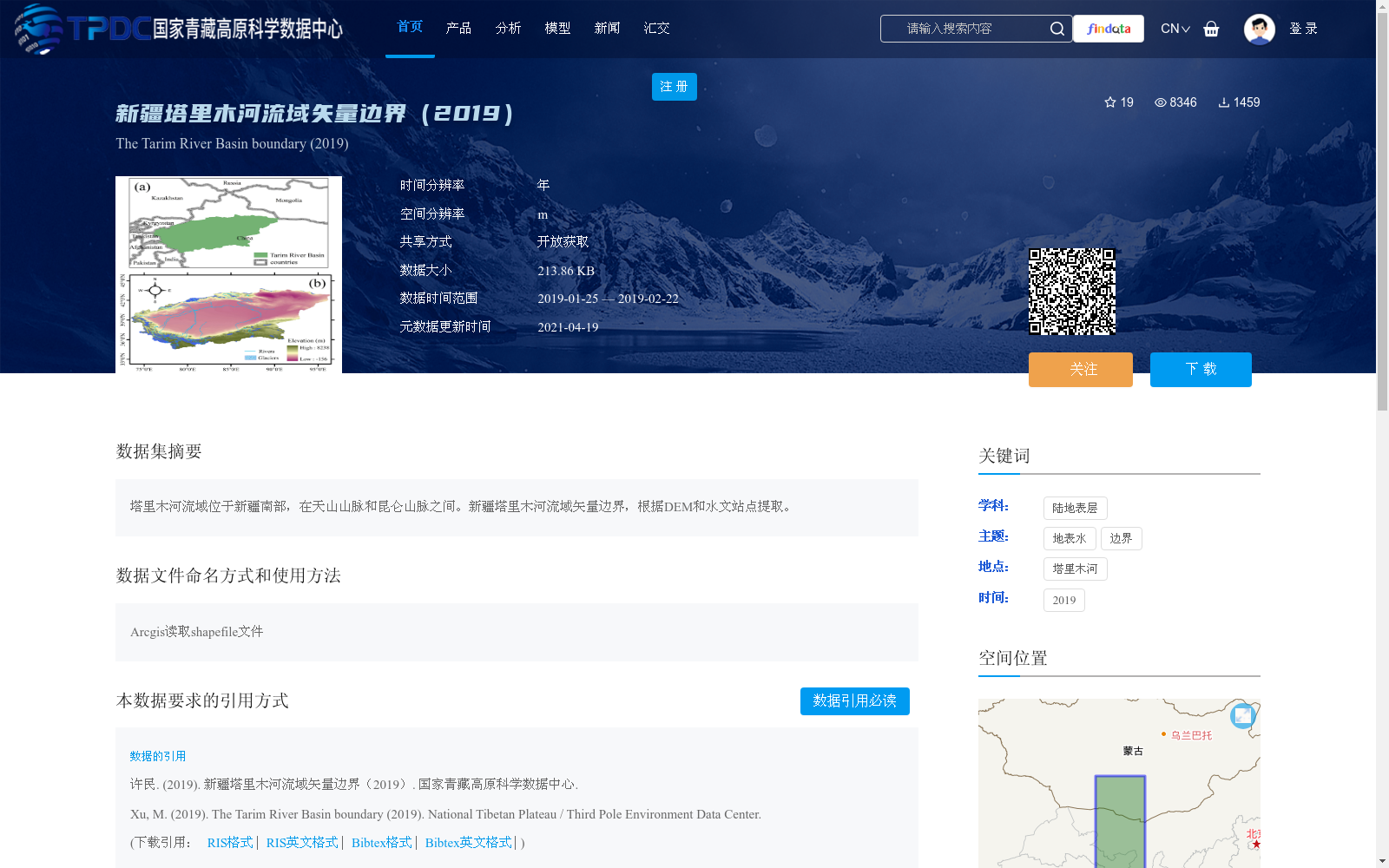Click the 乌兰巴托 map label
This screenshot has height=868, width=1389.
click(x=1191, y=735)
